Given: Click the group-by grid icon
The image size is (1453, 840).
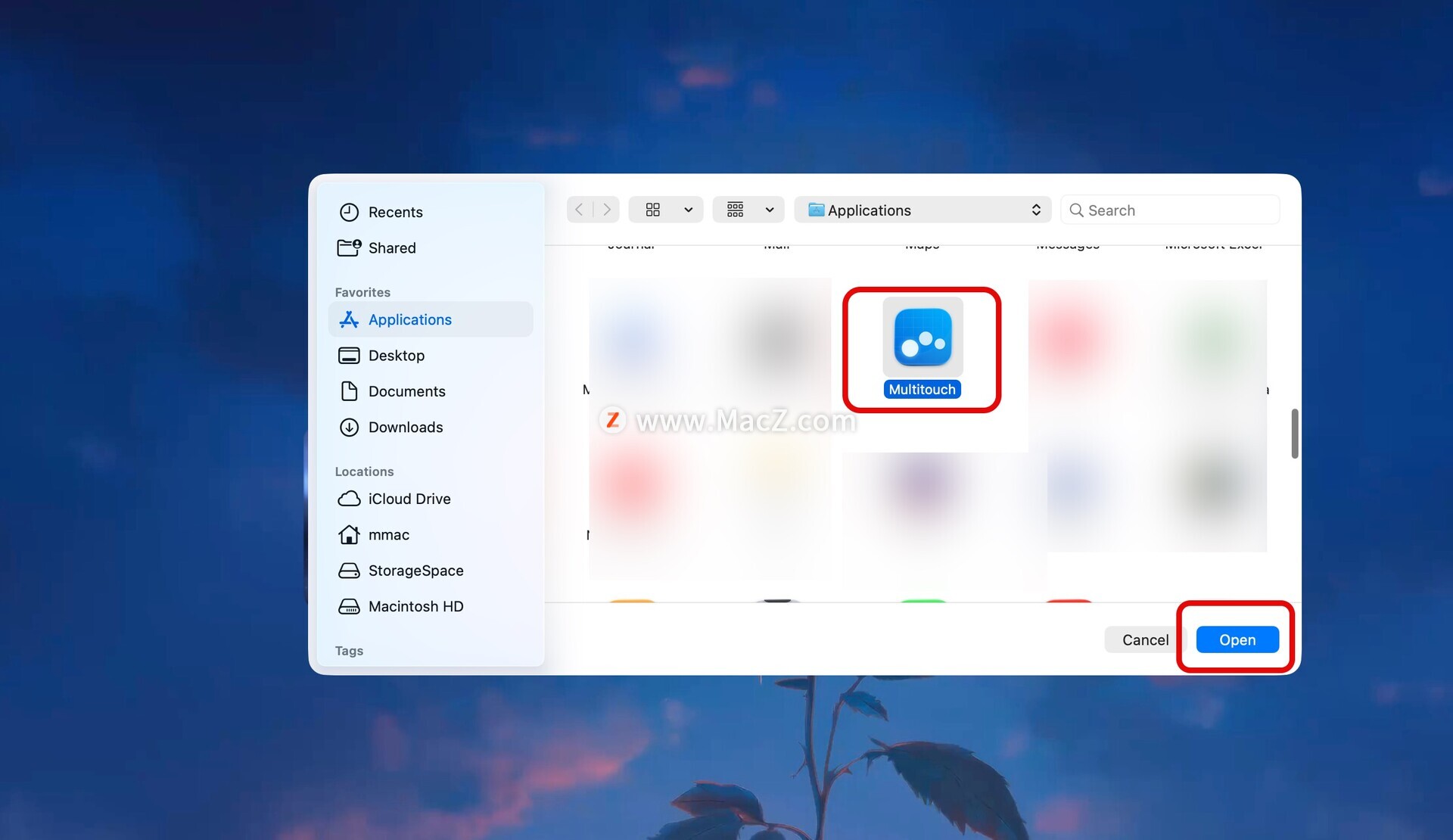Looking at the screenshot, I should (x=736, y=210).
